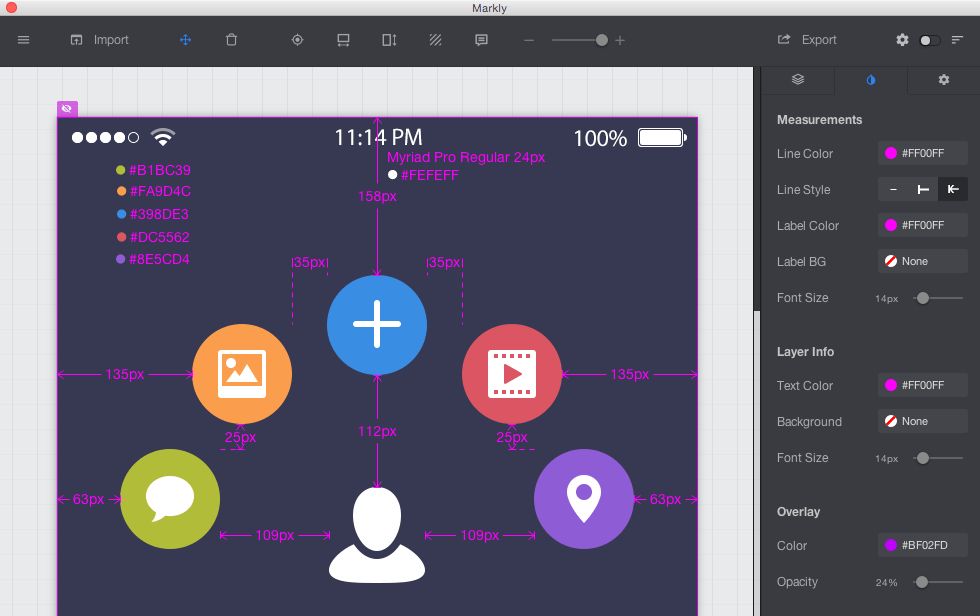This screenshot has width=980, height=616.
Task: Flip the toggle switch beside the gear icon
Action: 928,40
